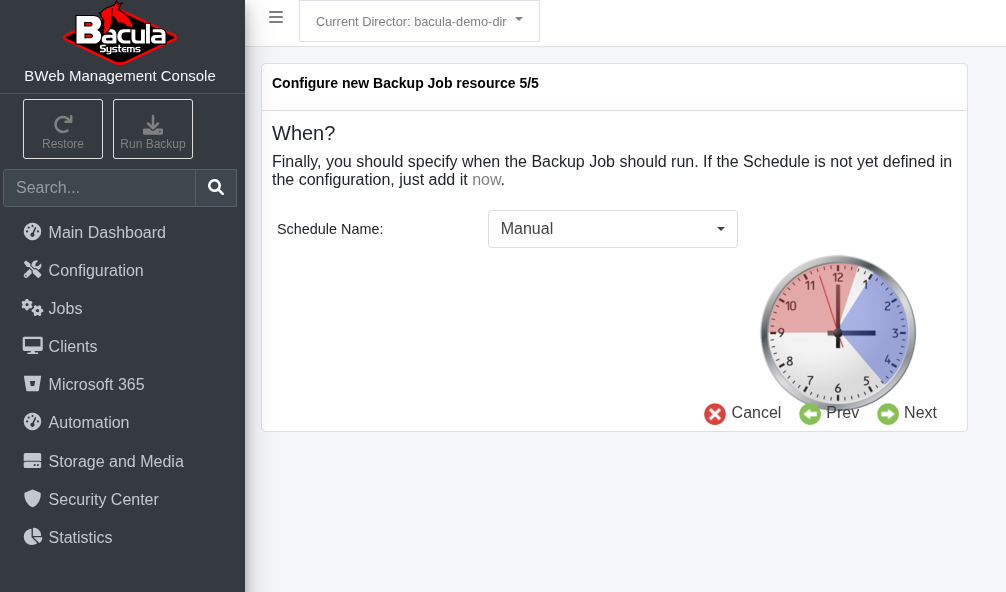Click the "now" link to add schedule
This screenshot has height=592, width=1006.
click(486, 180)
